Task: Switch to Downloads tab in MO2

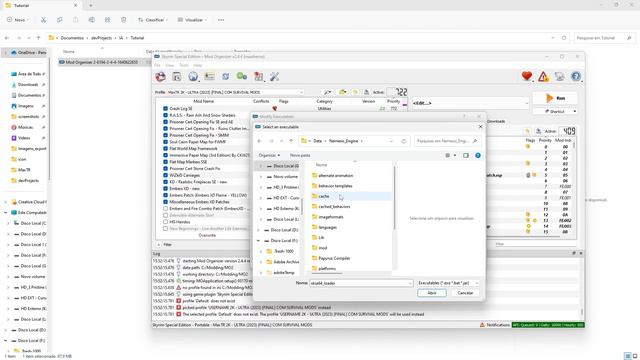Action: point(496,121)
